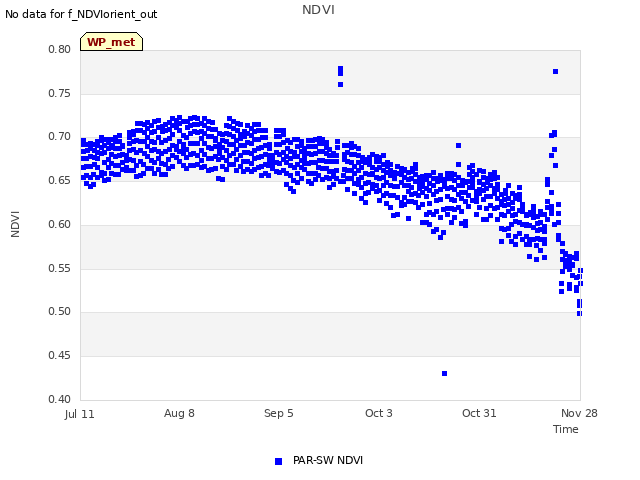640x480 pixels.
Task: Select the PAR-SW NDVI legend text
Action: pyautogui.click(x=328, y=460)
